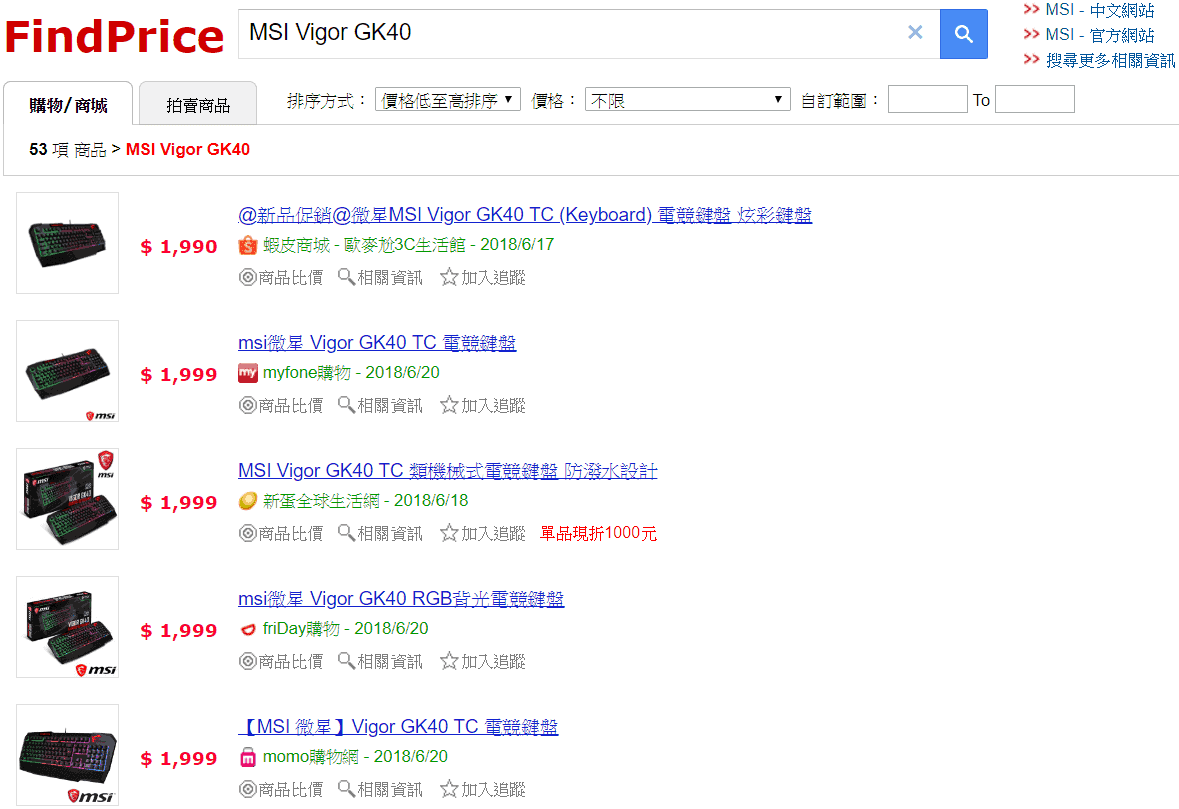Click 商品比價 under the myfone listing
This screenshot has height=809, width=1179.
[281, 405]
